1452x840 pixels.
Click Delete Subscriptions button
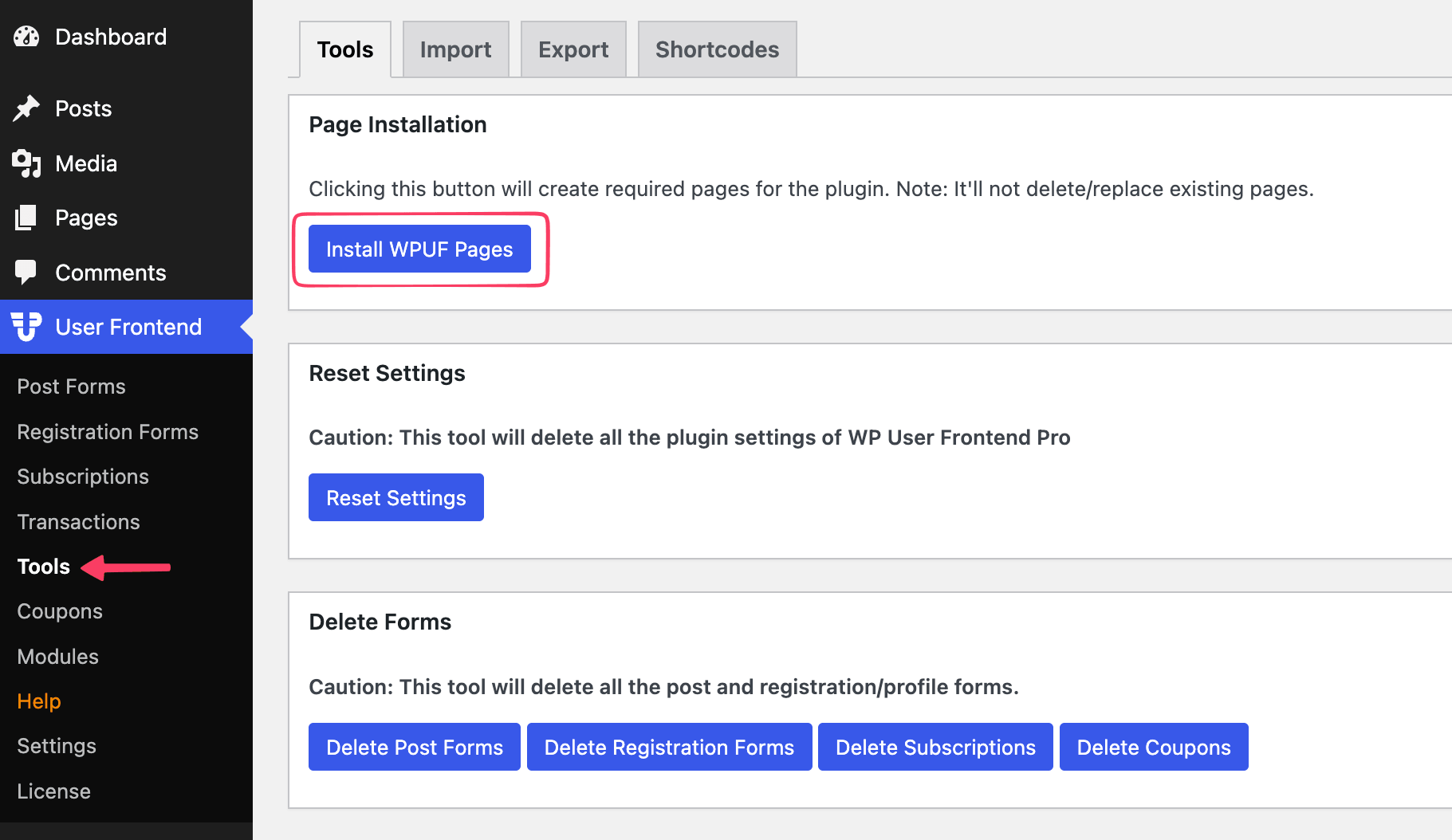pyautogui.click(x=935, y=748)
